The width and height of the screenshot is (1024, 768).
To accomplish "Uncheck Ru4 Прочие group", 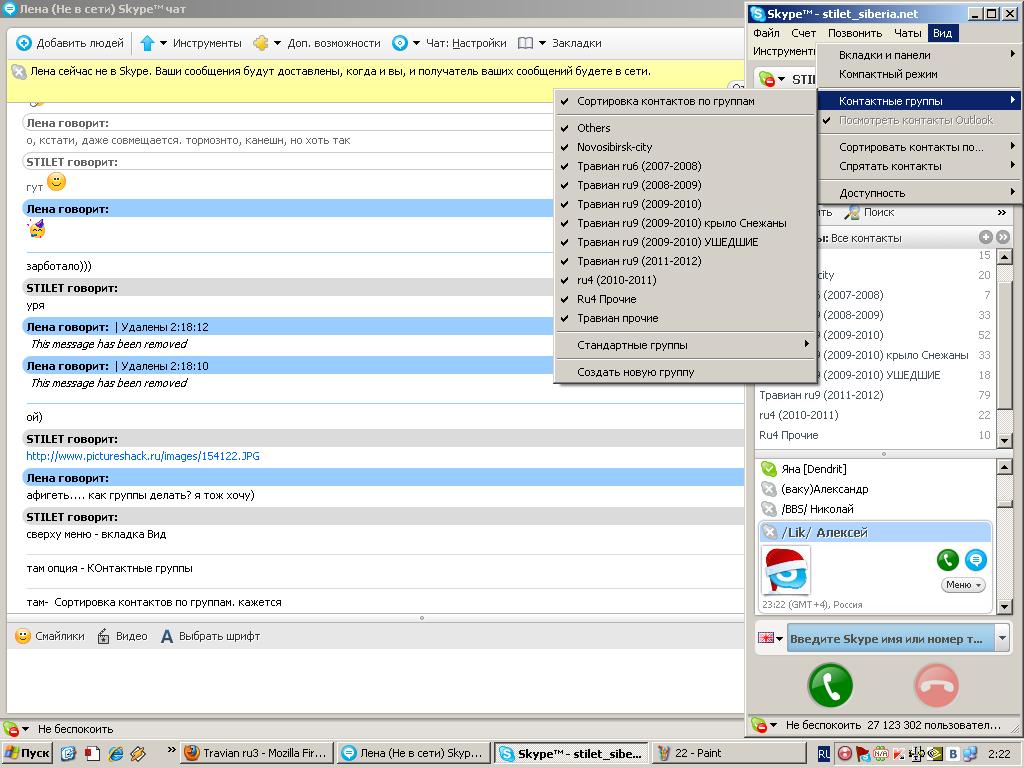I will (684, 298).
